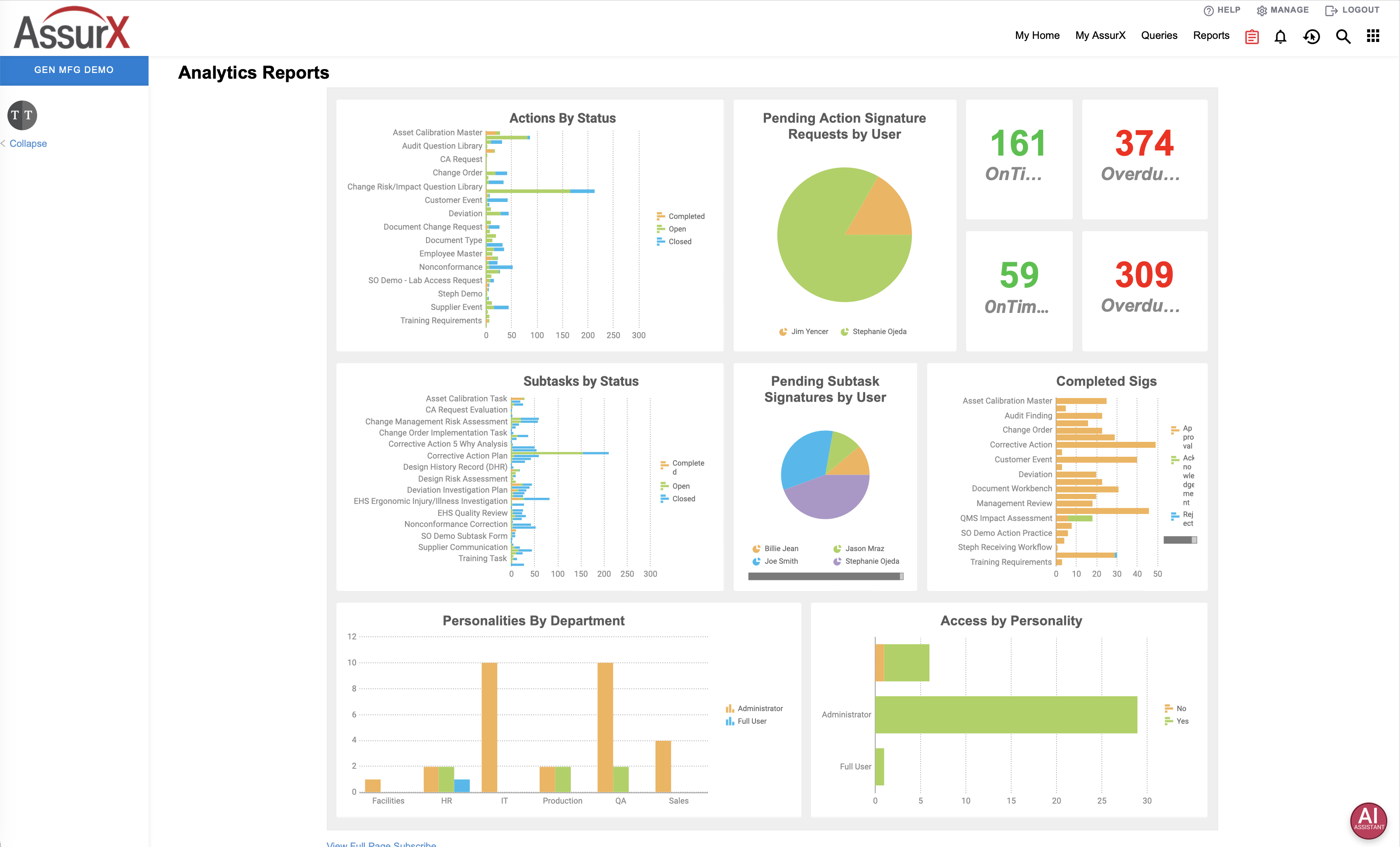1400x847 pixels.
Task: Open the Reports menu
Action: (1211, 35)
